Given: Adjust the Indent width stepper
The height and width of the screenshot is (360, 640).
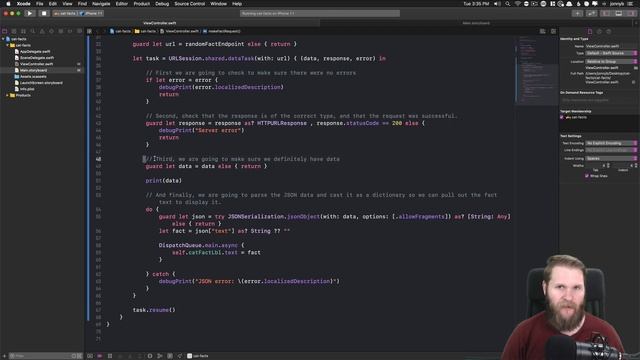Looking at the screenshot, I should 636,165.
